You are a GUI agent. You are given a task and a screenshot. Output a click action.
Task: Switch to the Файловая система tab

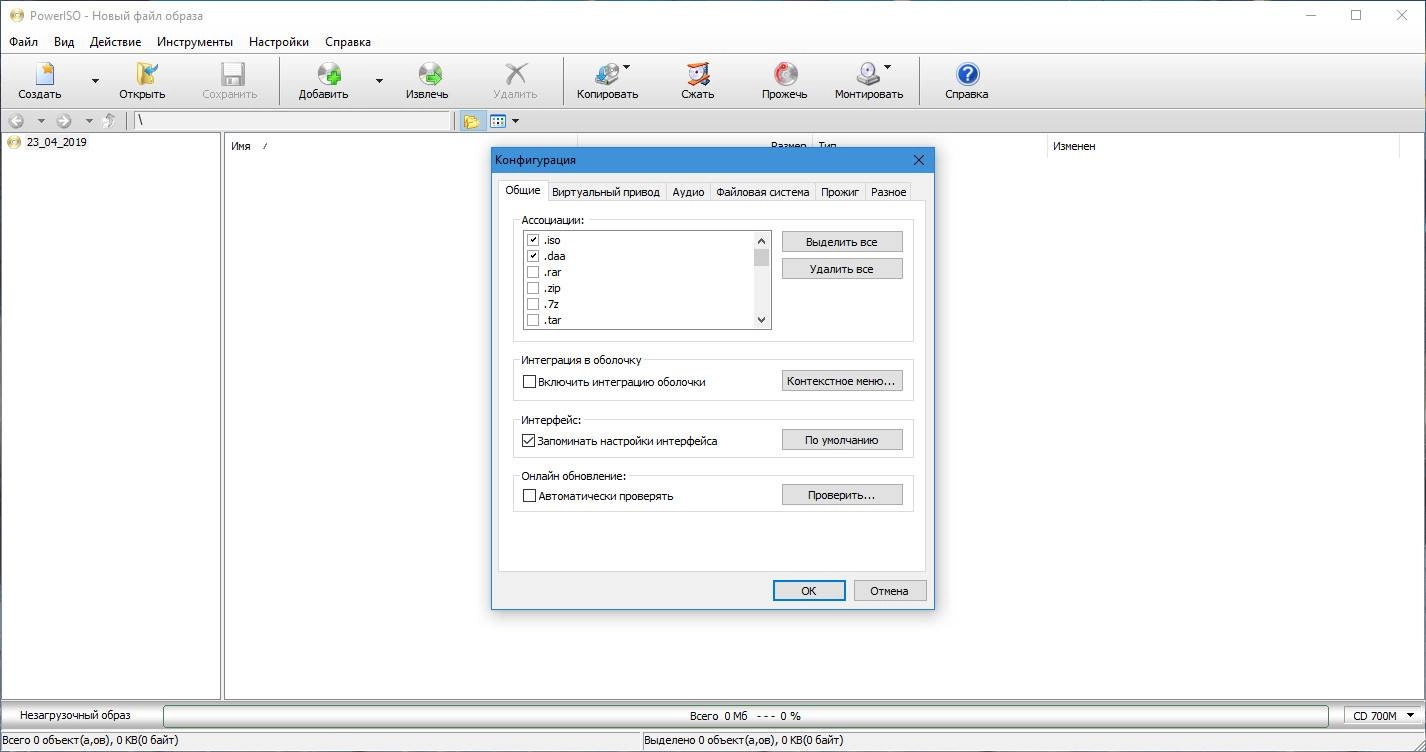[763, 192]
